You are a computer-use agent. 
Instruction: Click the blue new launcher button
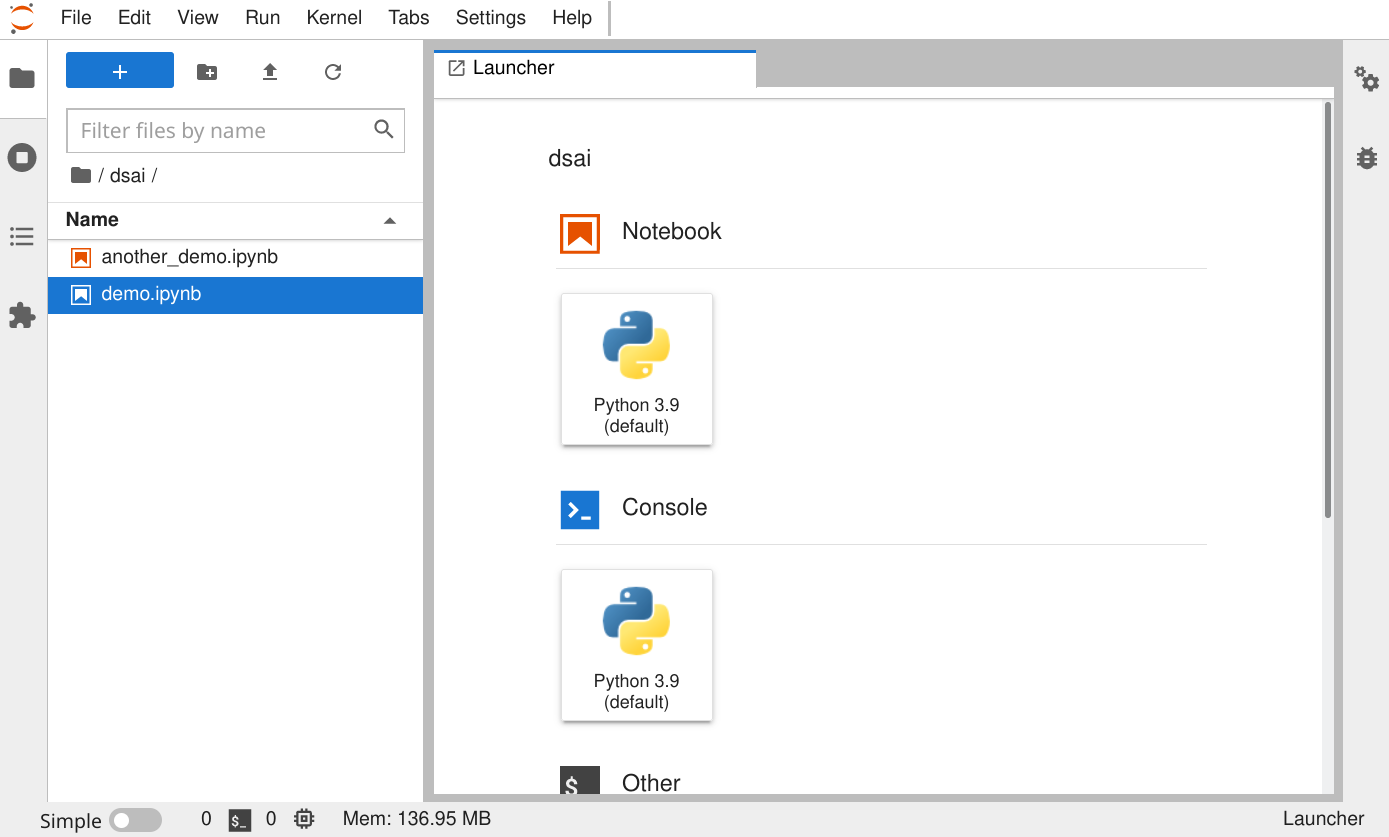[119, 71]
